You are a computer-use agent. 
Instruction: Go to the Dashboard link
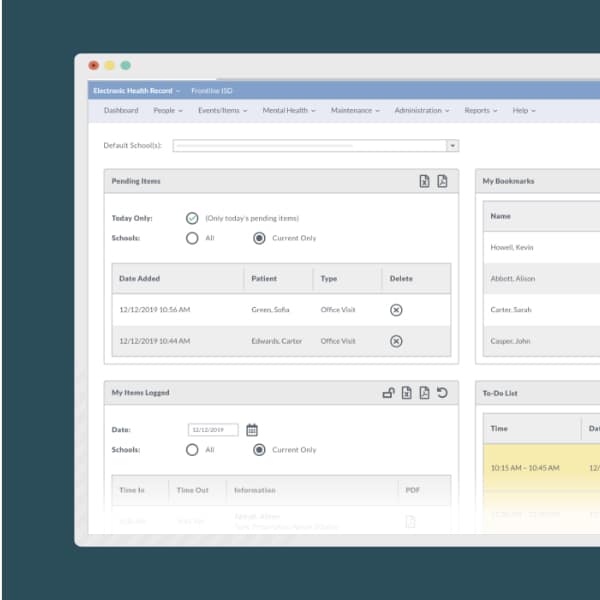pyautogui.click(x=121, y=111)
